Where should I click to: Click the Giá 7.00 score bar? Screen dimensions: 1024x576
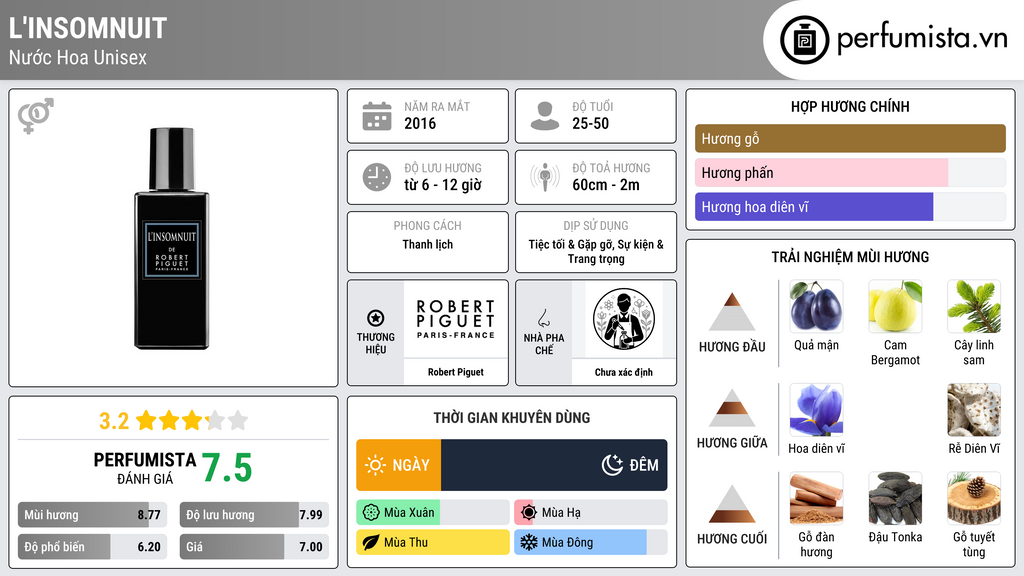254,547
